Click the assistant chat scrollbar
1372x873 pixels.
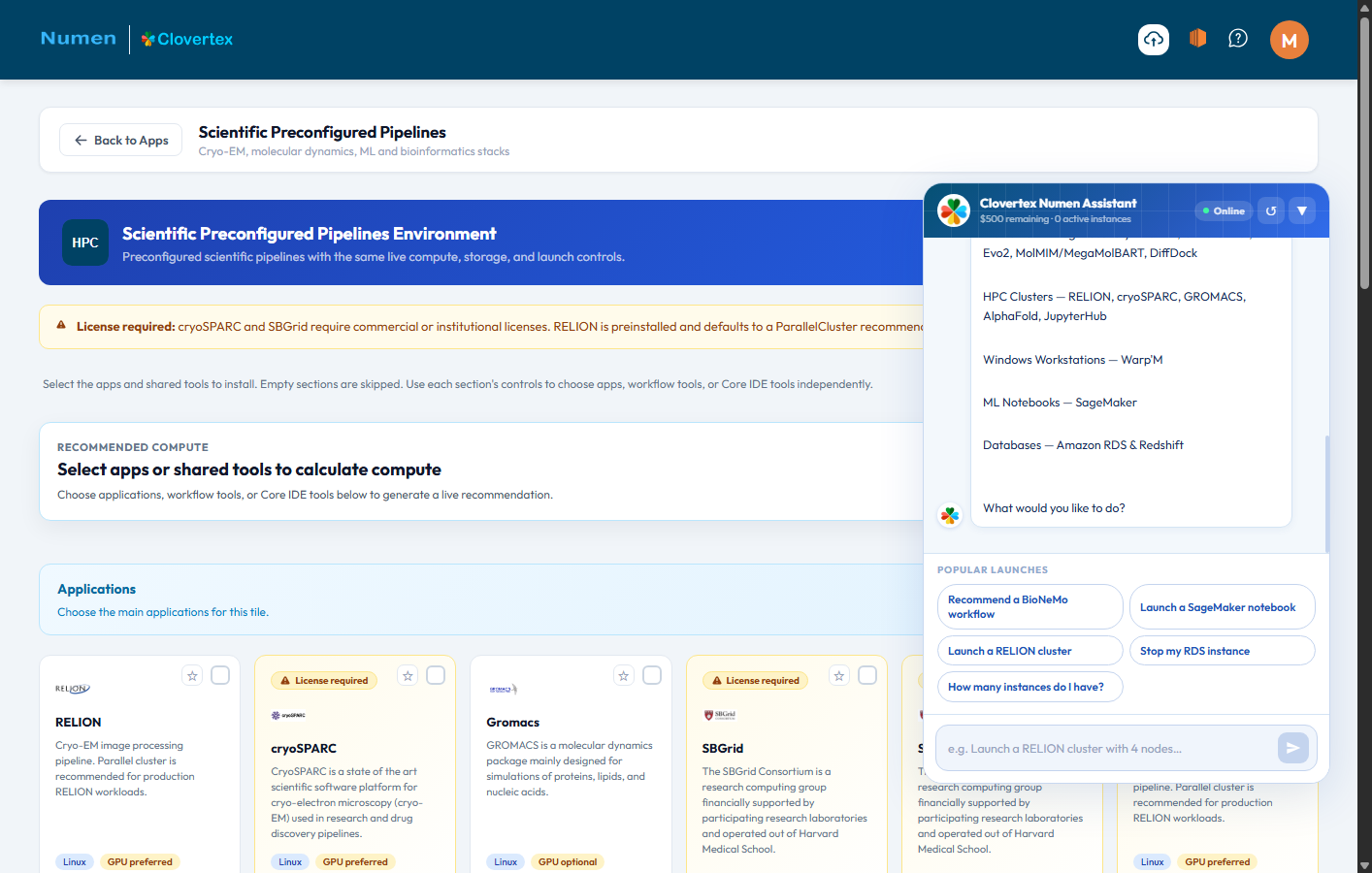click(1326, 495)
